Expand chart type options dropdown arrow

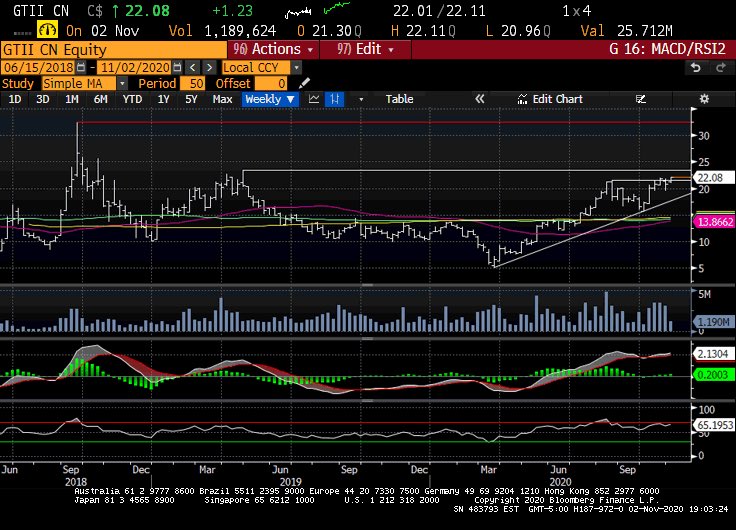point(361,99)
